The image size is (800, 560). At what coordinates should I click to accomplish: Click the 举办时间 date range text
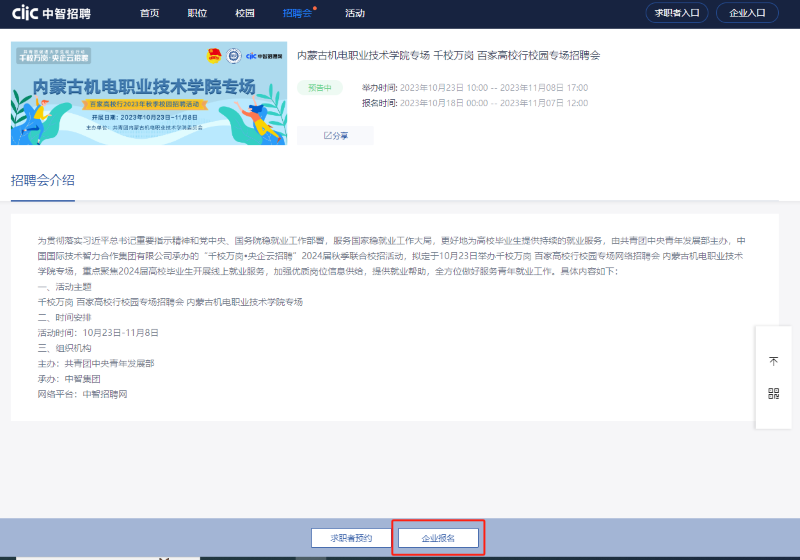point(474,88)
